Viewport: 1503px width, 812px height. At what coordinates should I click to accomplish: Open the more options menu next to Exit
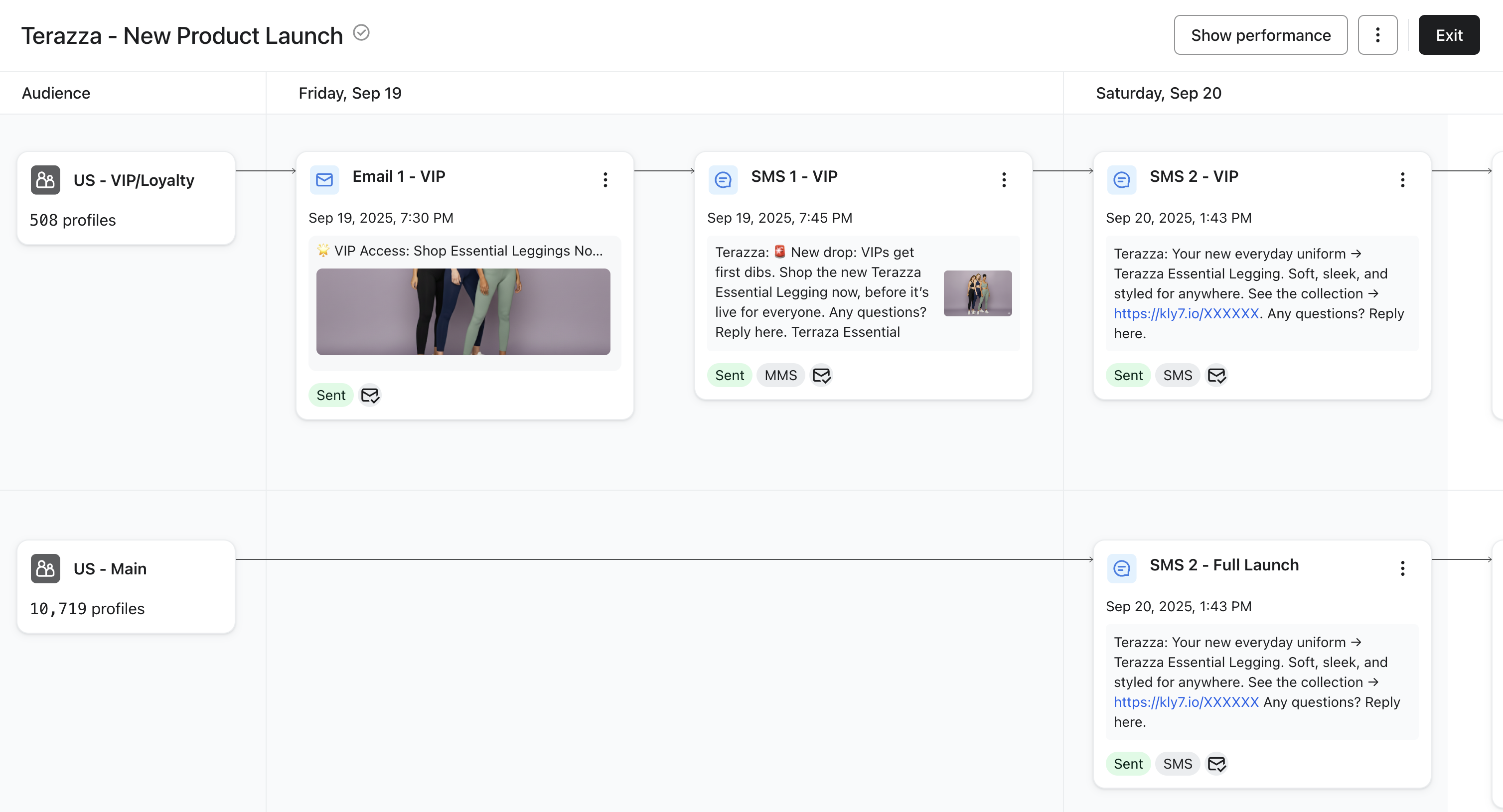[1377, 35]
